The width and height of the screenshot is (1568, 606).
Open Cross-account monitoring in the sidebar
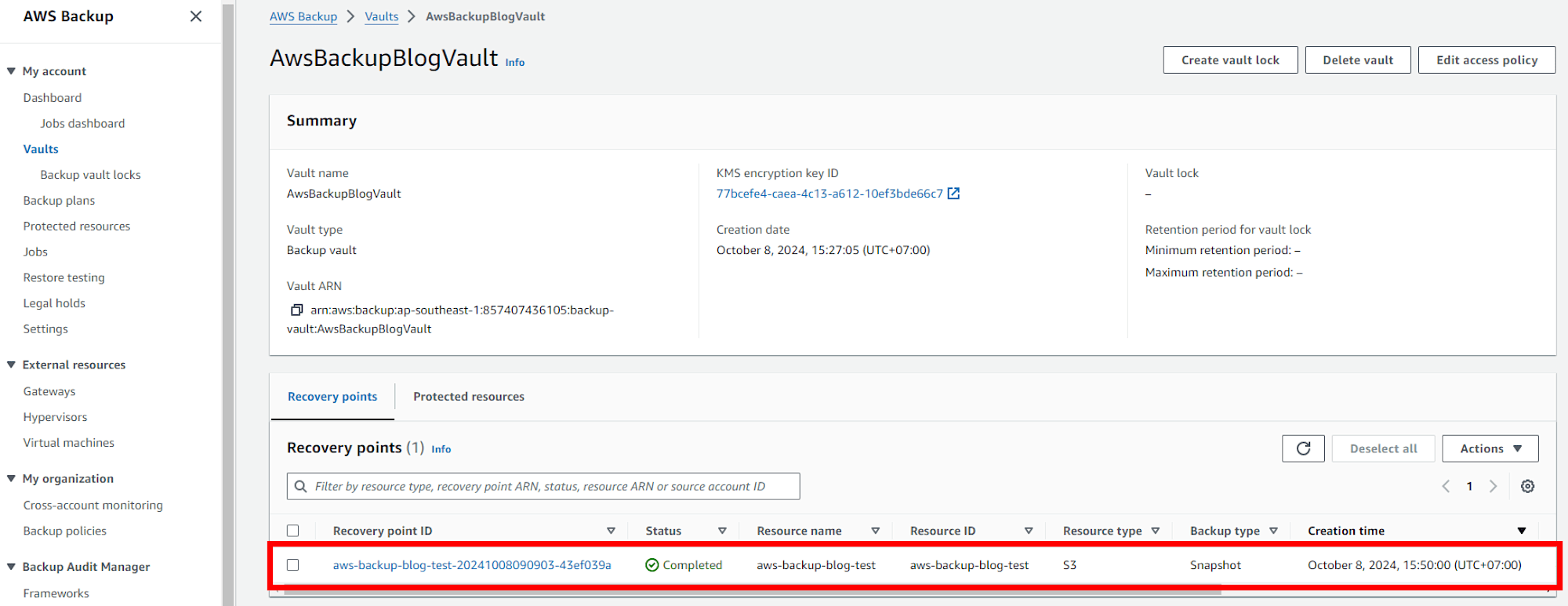pyautogui.click(x=93, y=506)
